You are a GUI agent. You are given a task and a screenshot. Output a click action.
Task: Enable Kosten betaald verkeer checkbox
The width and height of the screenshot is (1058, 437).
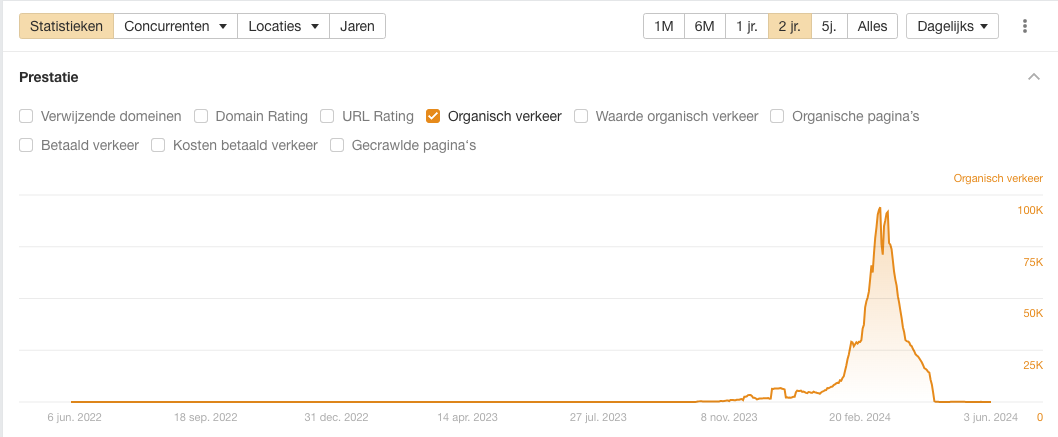(x=158, y=145)
